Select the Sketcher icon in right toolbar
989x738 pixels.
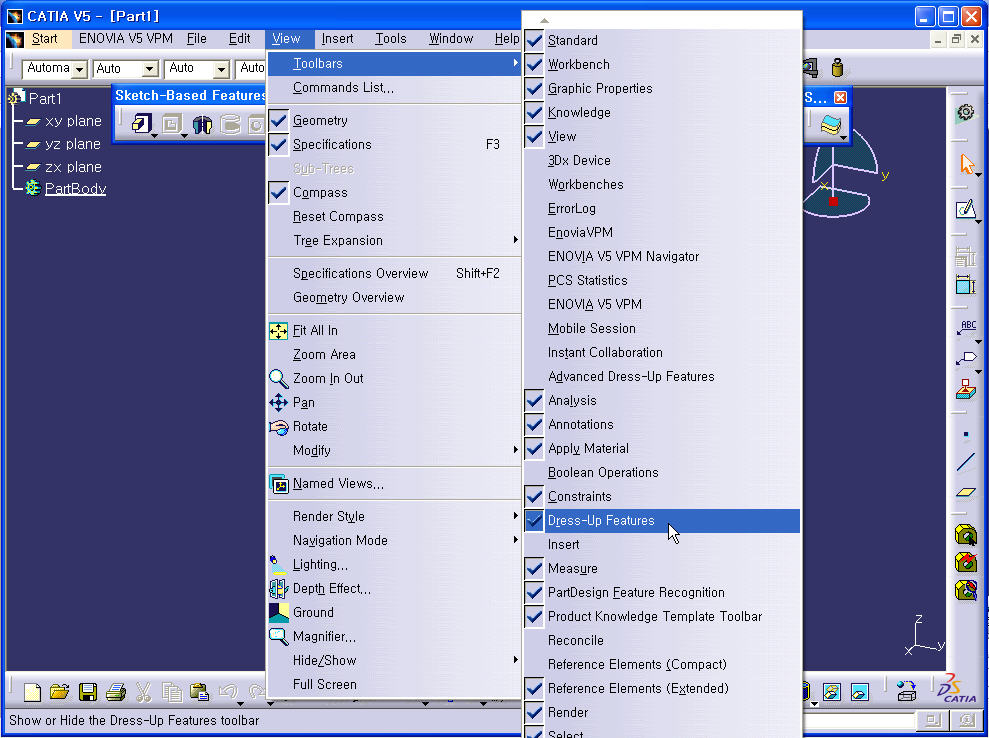tap(965, 210)
